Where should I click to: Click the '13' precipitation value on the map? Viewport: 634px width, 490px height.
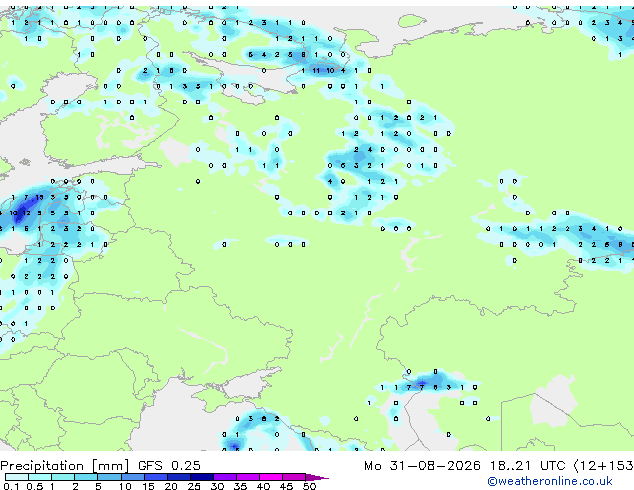click(39, 197)
